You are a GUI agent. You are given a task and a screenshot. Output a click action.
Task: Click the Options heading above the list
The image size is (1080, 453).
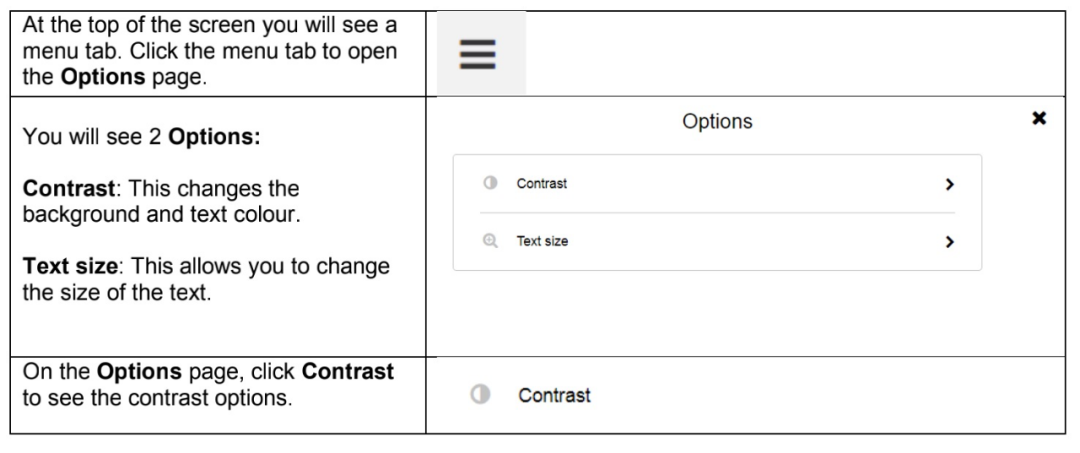(x=717, y=121)
